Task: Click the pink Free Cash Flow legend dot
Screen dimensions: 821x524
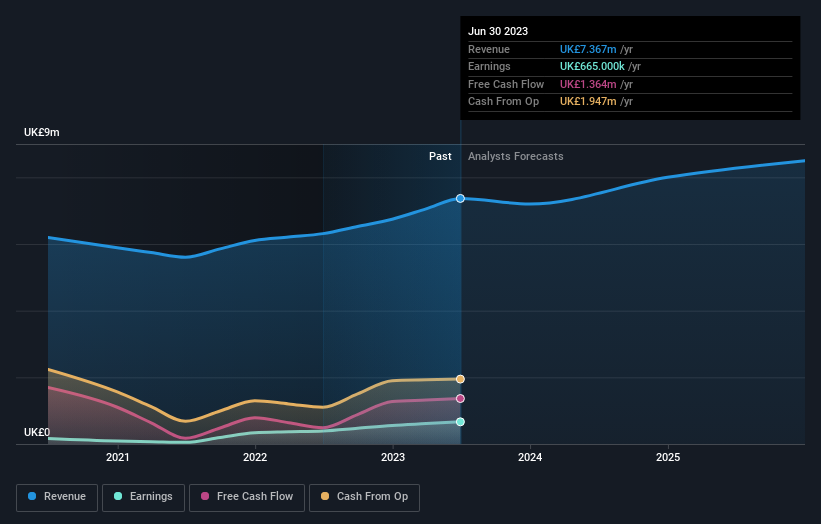Action: [x=205, y=496]
